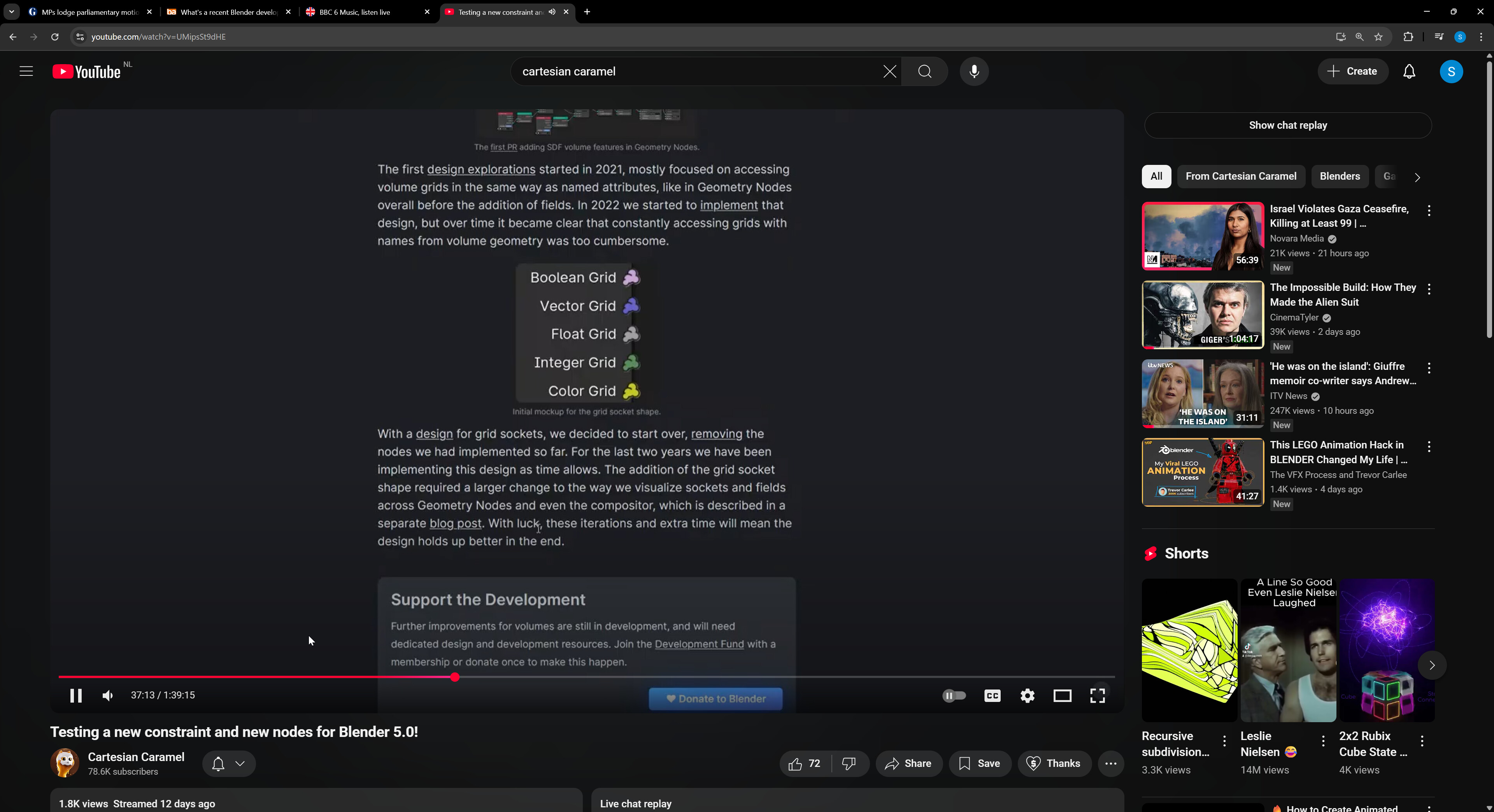Dislike the video
Screen dimensions: 1494x812
pos(850,763)
